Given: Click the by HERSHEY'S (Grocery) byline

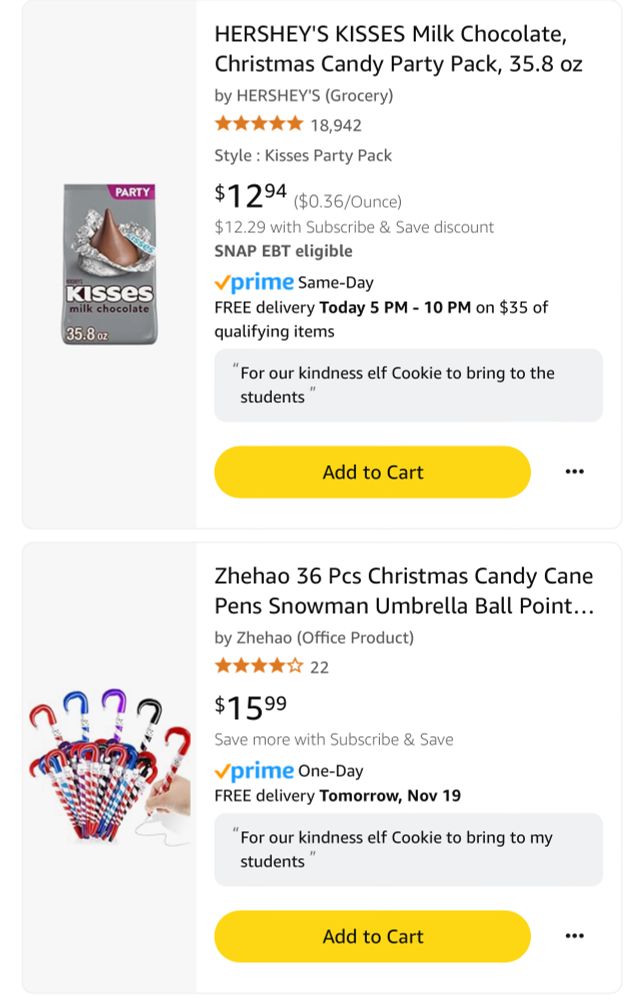Looking at the screenshot, I should [303, 96].
